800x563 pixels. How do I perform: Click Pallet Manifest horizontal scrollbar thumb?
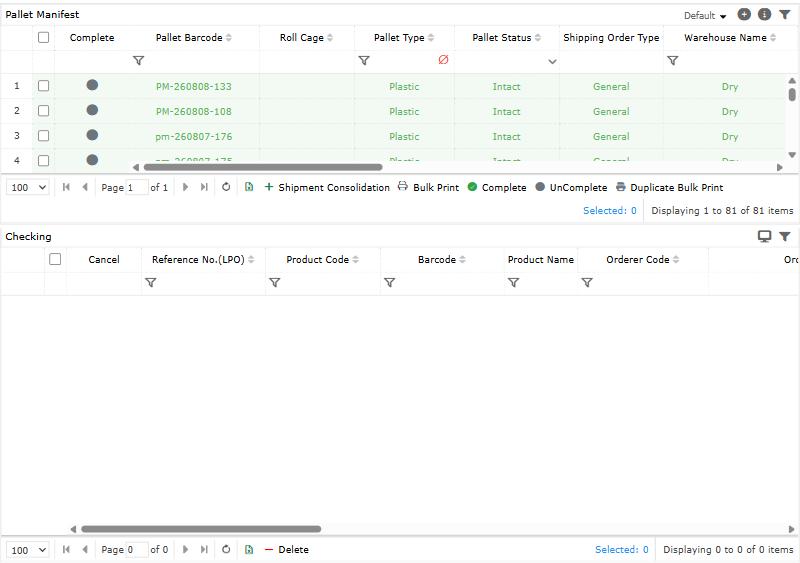[263, 167]
